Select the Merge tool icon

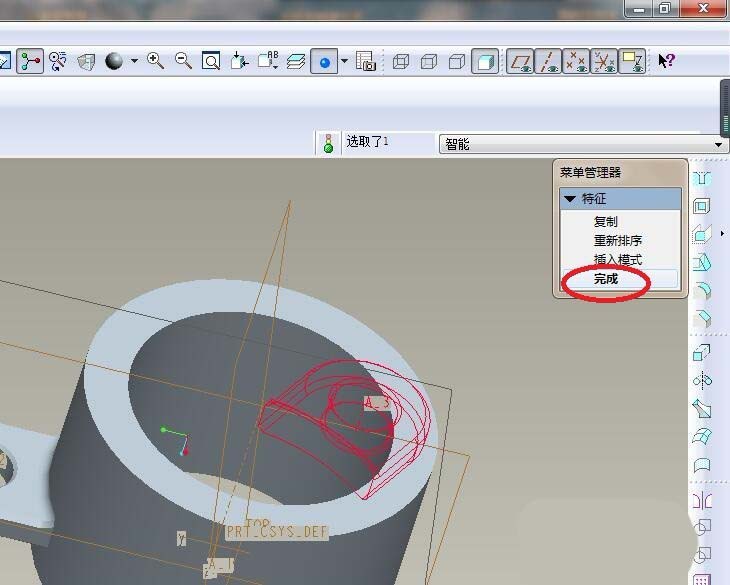tap(702, 527)
